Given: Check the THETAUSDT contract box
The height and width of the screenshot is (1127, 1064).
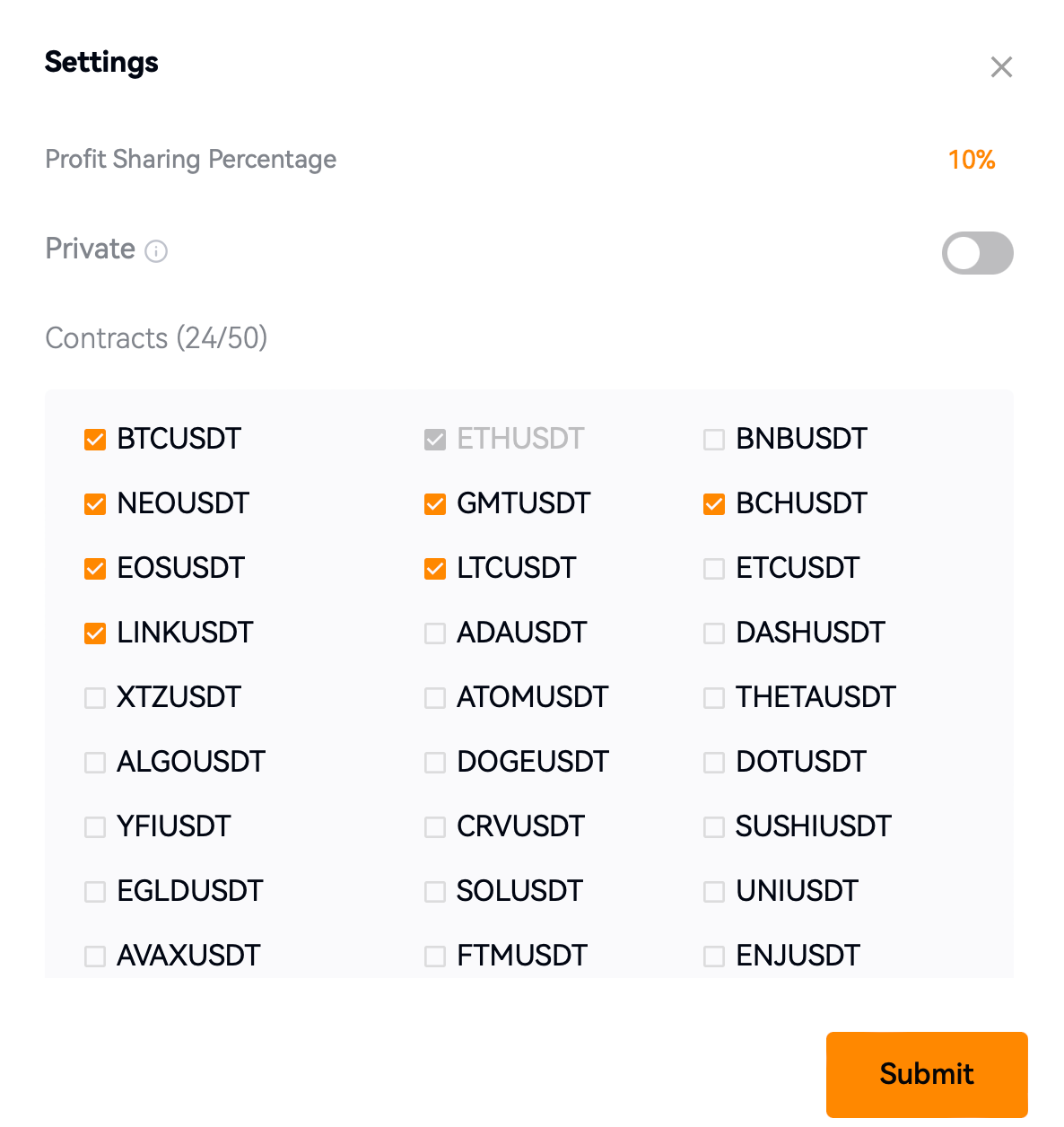Looking at the screenshot, I should click(x=714, y=698).
